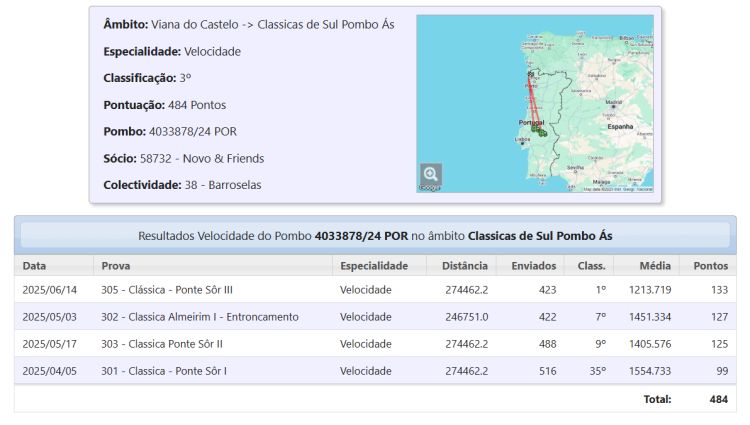Click the loft marker near Viana do Castelo
This screenshot has height=425, width=750.
point(529,74)
